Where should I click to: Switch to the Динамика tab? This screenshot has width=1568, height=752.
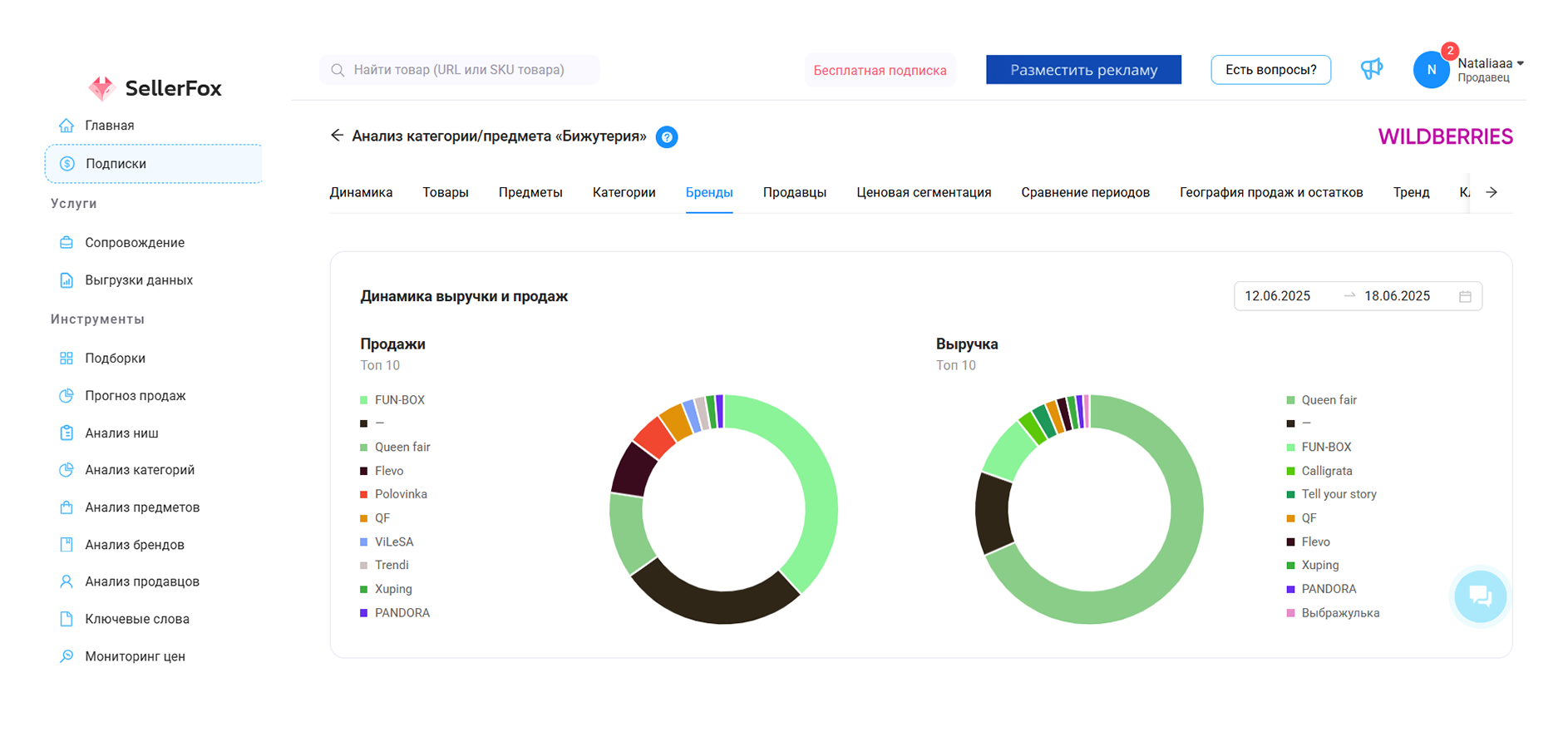pyautogui.click(x=361, y=192)
